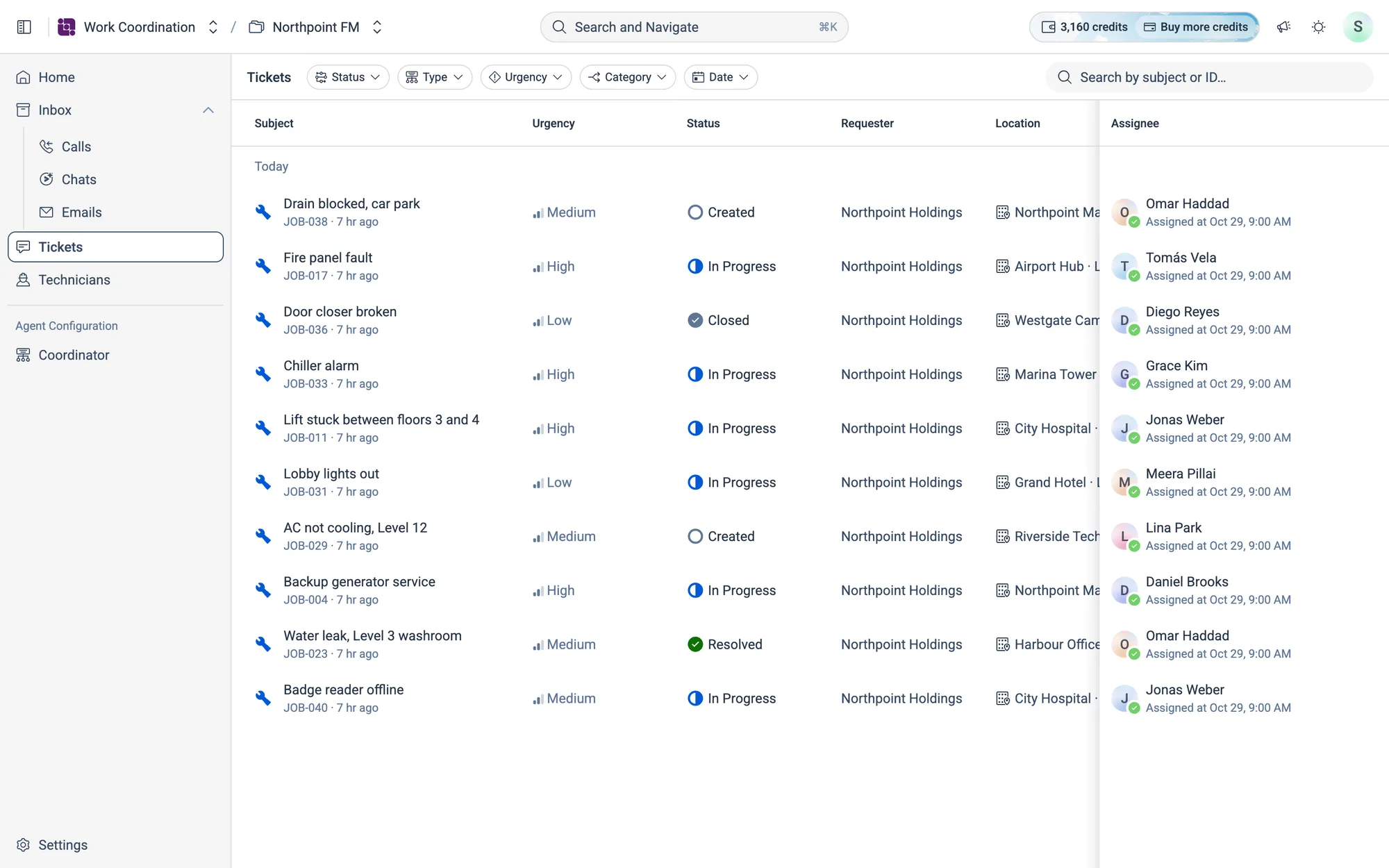This screenshot has width=1389, height=868.
Task: Open the Urgency filter dropdown
Action: pyautogui.click(x=526, y=77)
